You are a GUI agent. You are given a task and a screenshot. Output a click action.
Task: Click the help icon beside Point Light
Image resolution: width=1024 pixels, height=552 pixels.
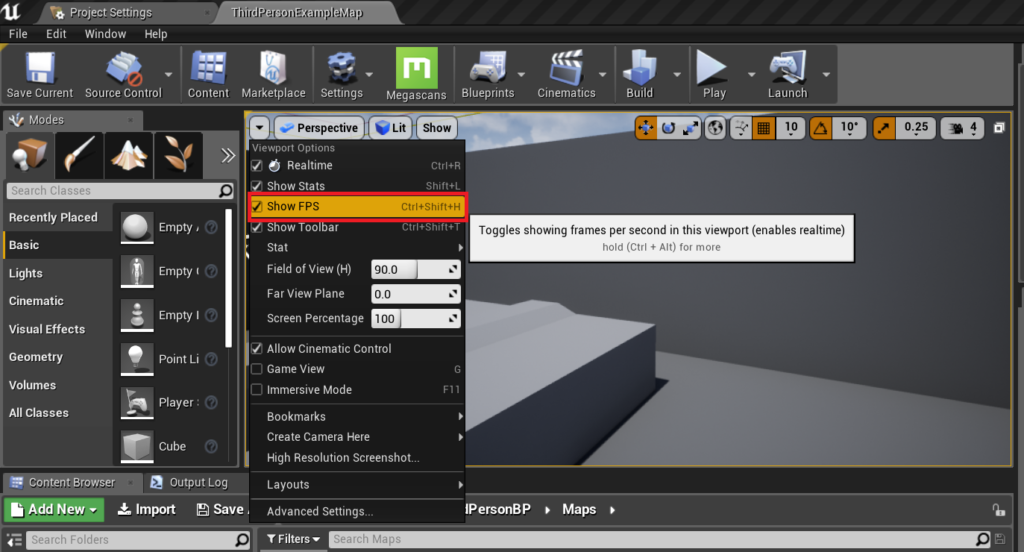pyautogui.click(x=211, y=359)
